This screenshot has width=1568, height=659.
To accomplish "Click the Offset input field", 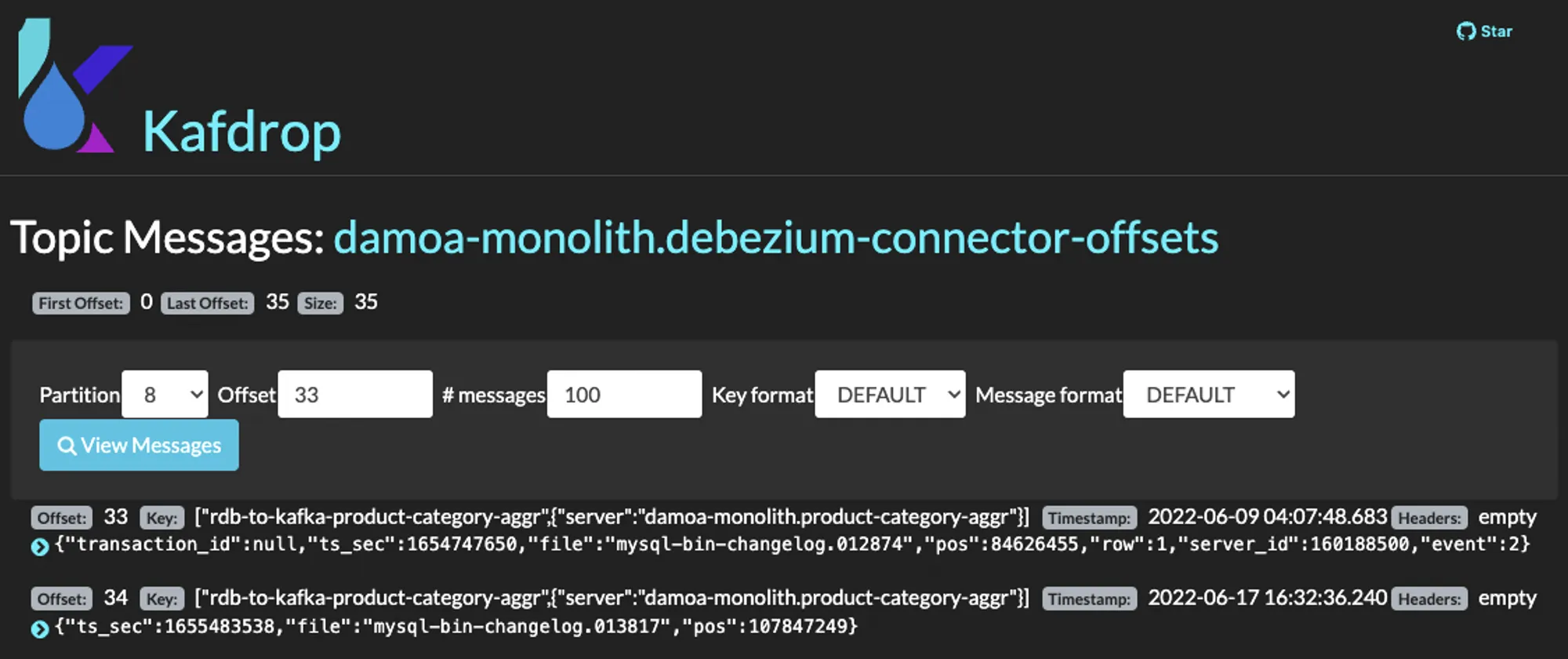I will (354, 394).
